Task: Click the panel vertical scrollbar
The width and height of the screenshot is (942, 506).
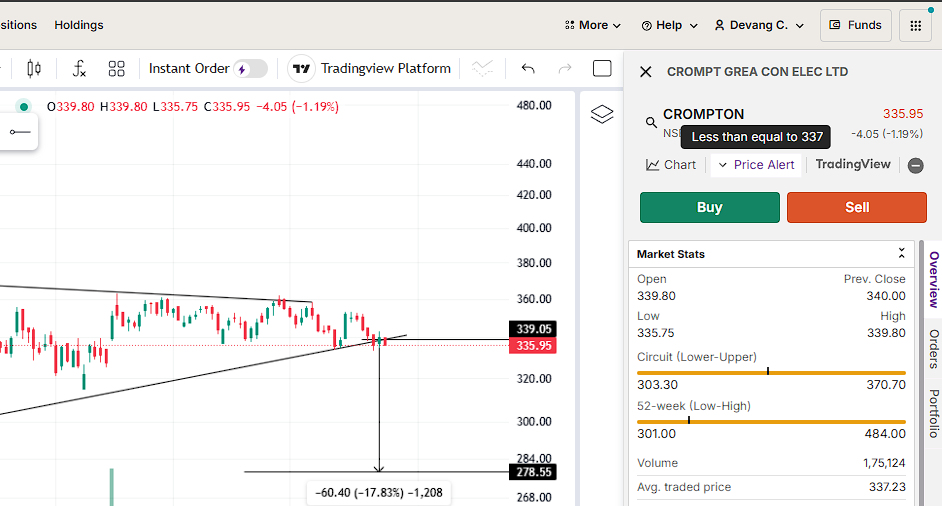Action: click(922, 373)
